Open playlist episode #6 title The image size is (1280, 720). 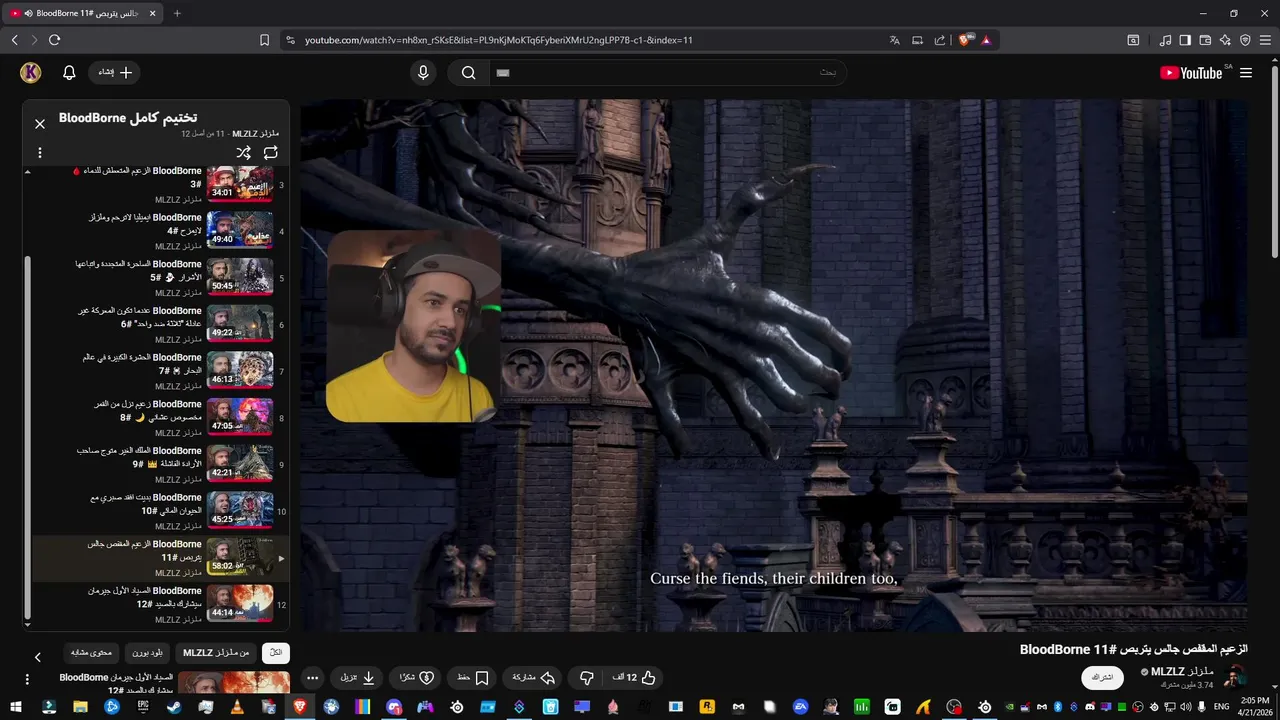[x=139, y=318]
